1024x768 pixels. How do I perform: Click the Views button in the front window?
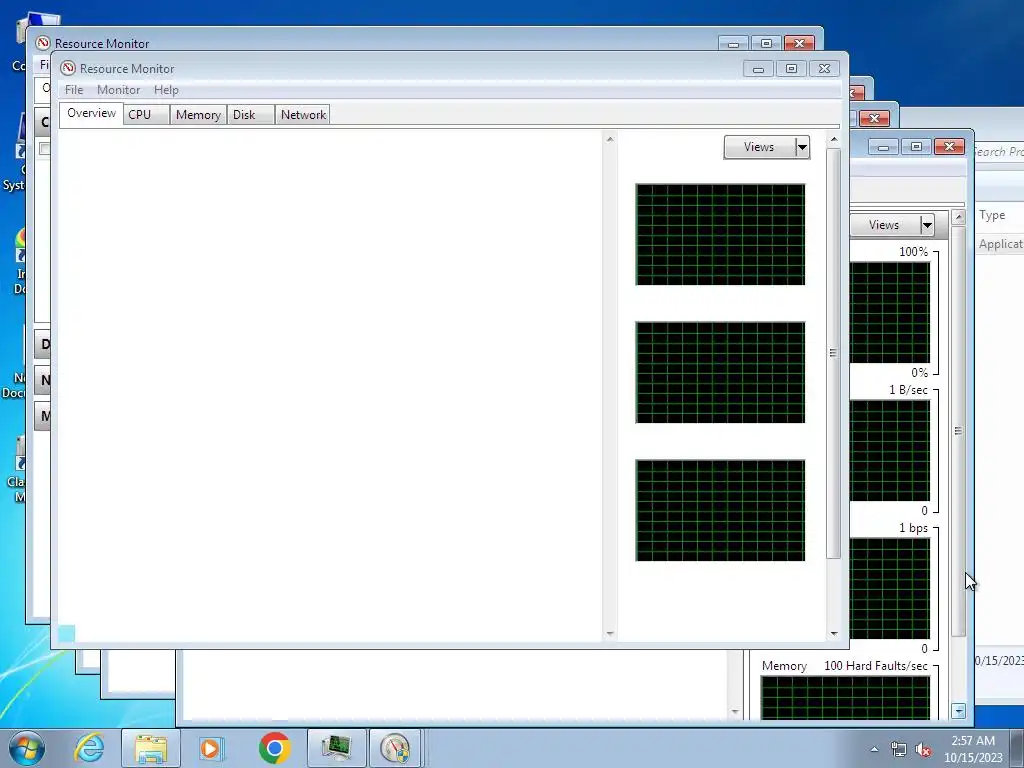[x=759, y=148]
